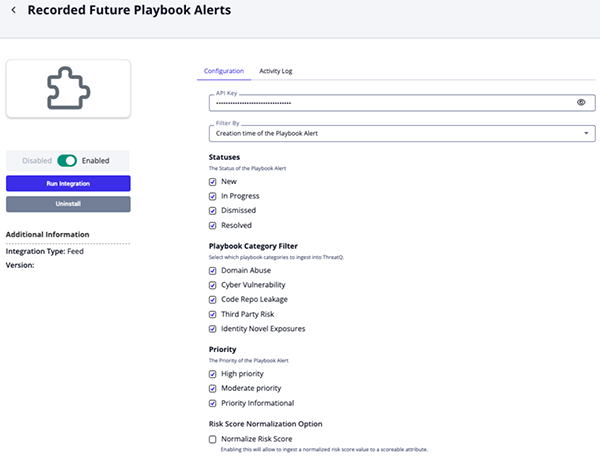This screenshot has height=456, width=600.
Task: Click 'Risk Score Normalization Option' heading
Action: (265, 424)
